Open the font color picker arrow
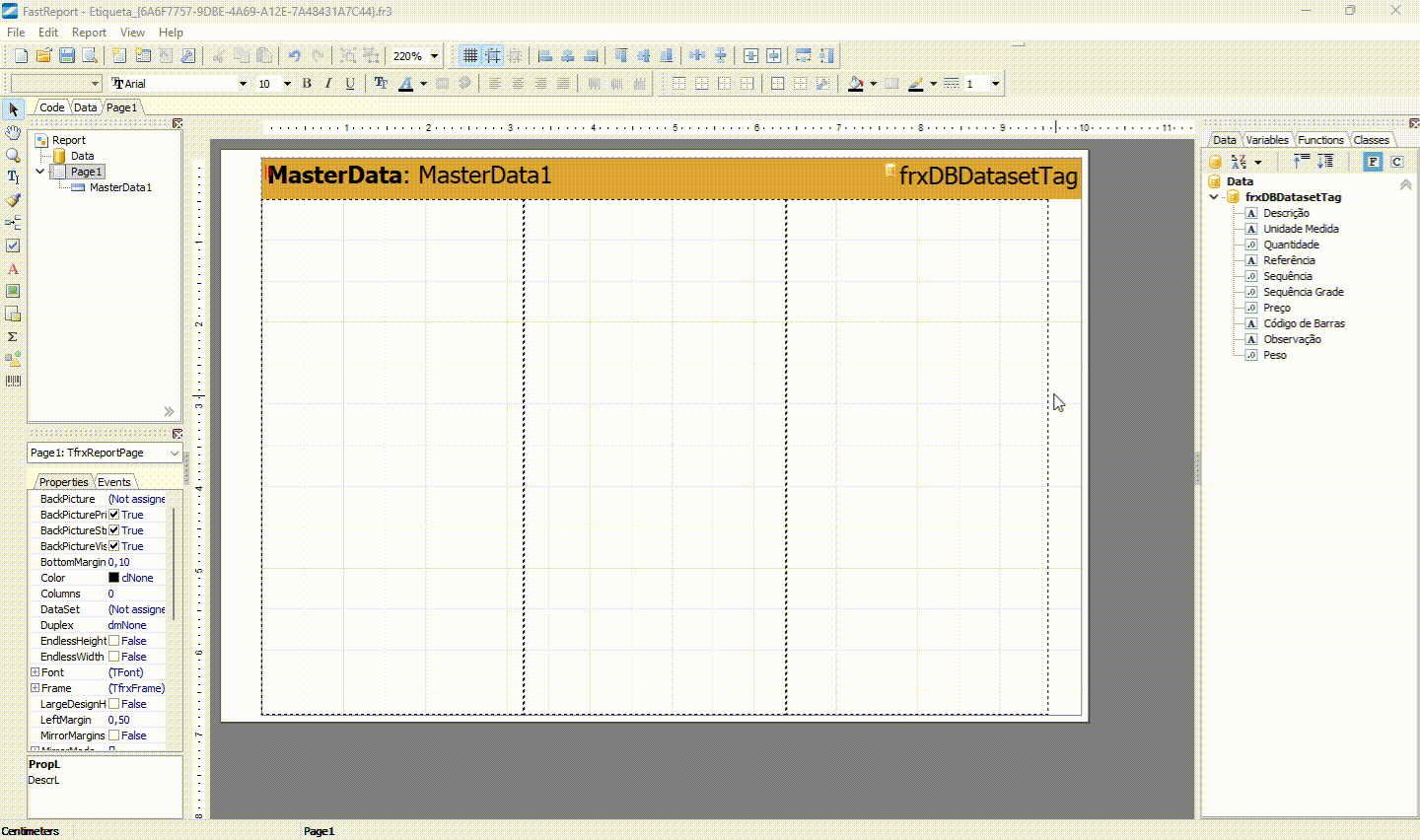 [423, 84]
